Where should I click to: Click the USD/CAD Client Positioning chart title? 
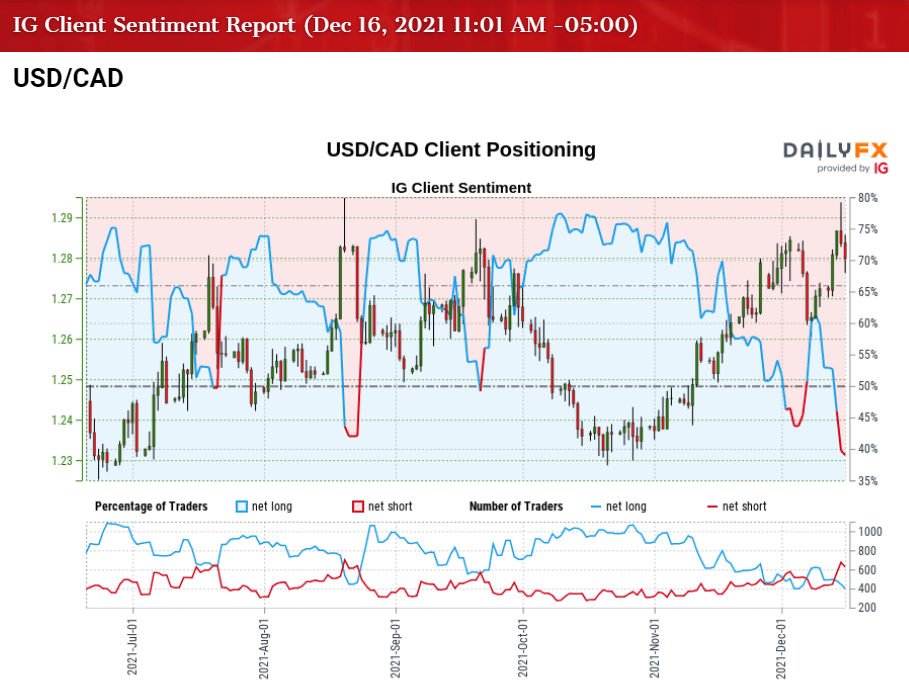click(x=461, y=150)
